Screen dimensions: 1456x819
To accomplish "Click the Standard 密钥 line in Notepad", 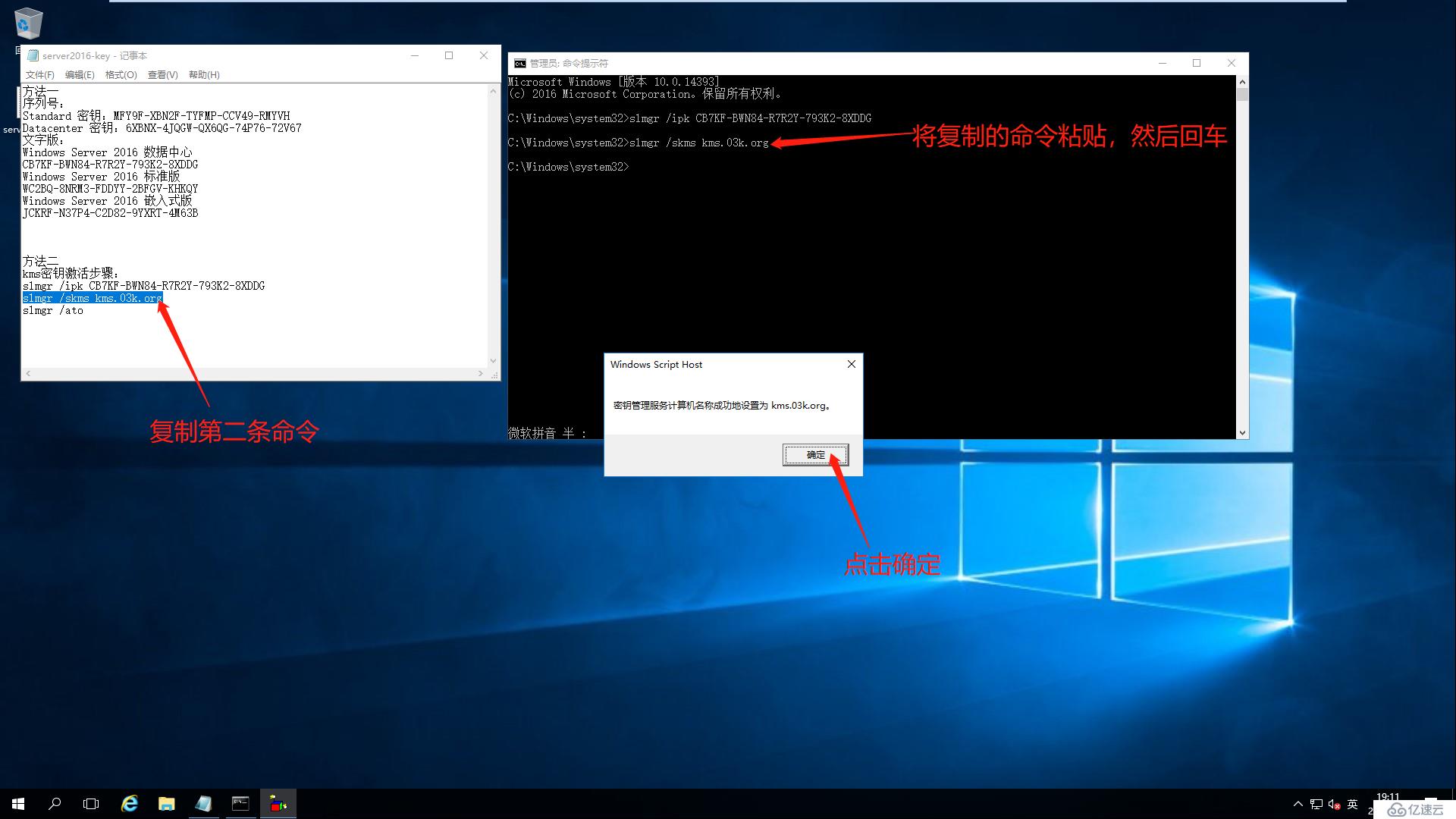I will click(x=156, y=116).
